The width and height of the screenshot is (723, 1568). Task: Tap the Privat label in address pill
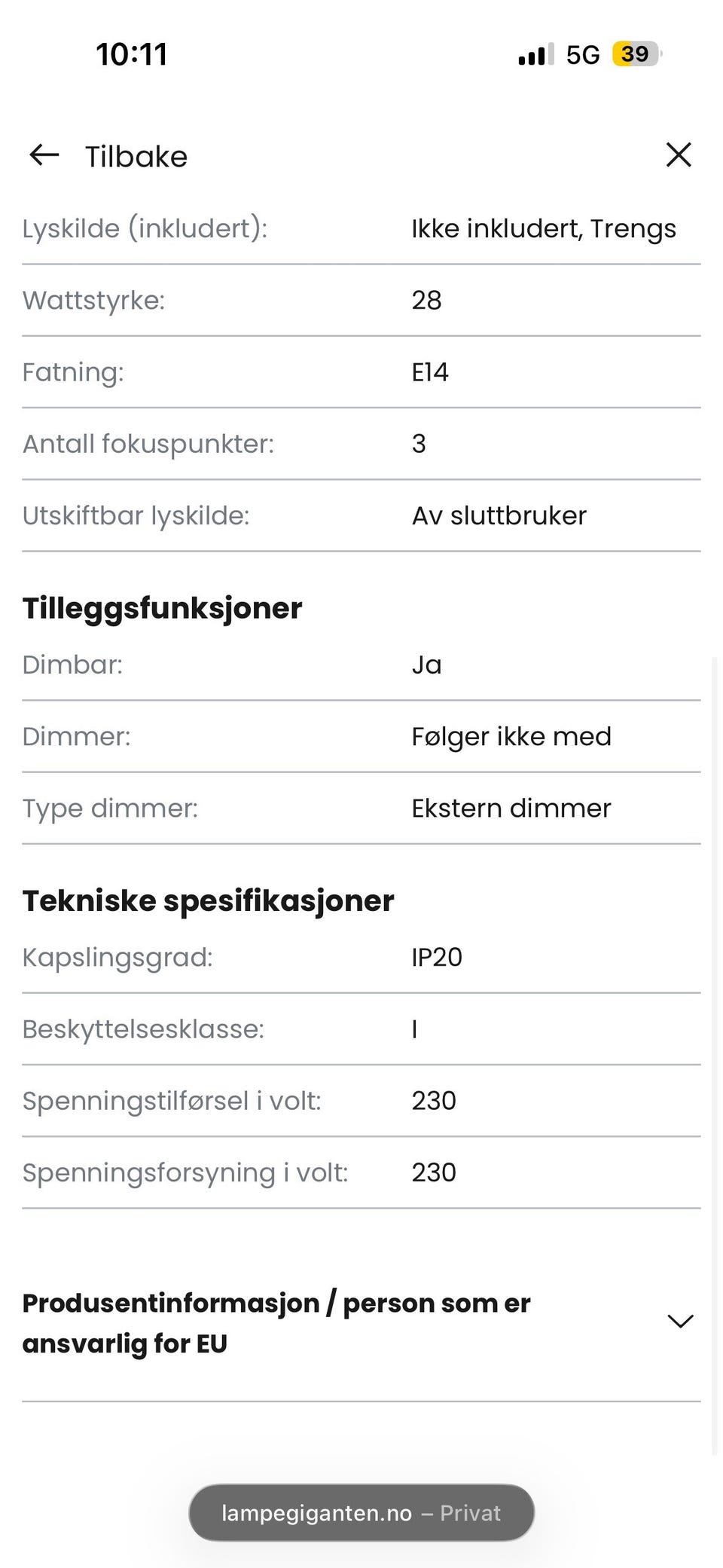coord(471,1513)
